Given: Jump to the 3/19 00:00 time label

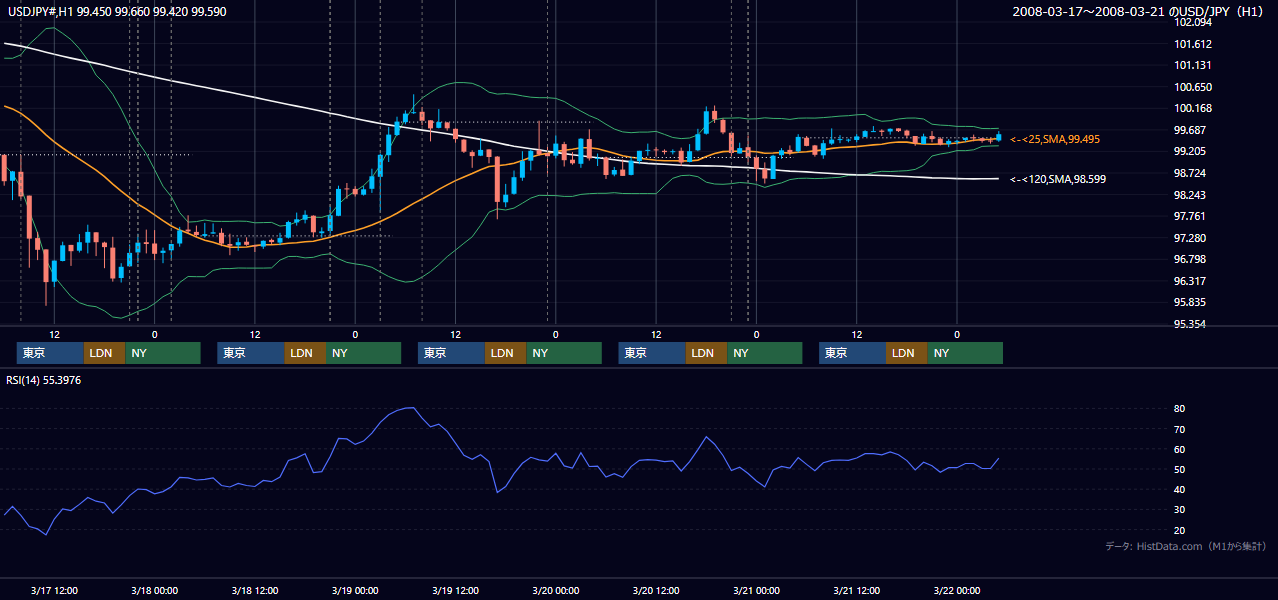Looking at the screenshot, I should 355,590.
